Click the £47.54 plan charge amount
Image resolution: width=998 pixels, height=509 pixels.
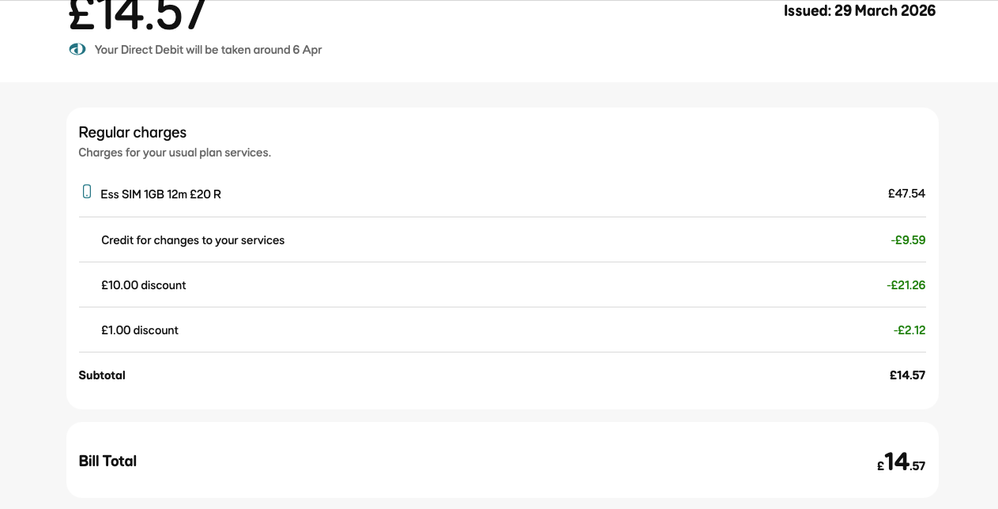(906, 194)
